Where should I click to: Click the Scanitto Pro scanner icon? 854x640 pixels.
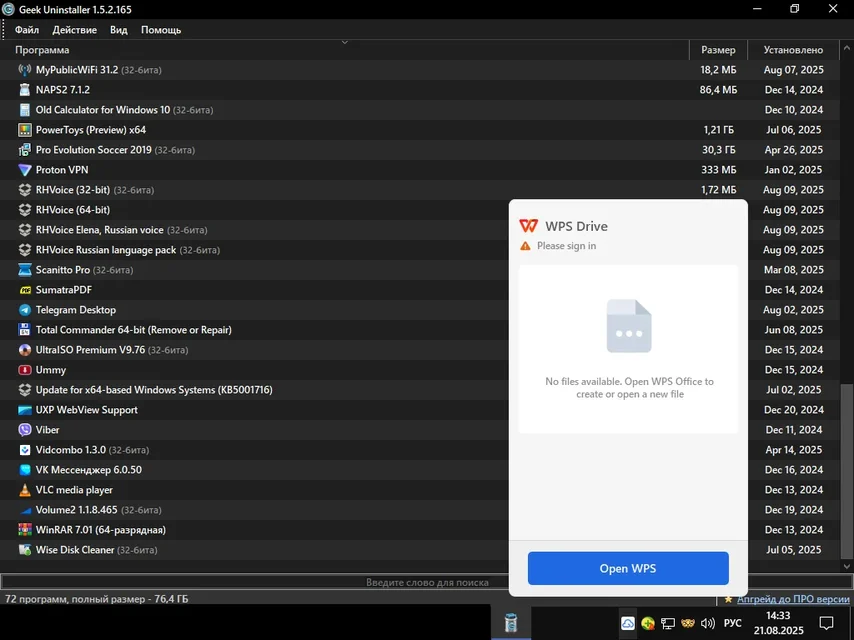point(25,270)
